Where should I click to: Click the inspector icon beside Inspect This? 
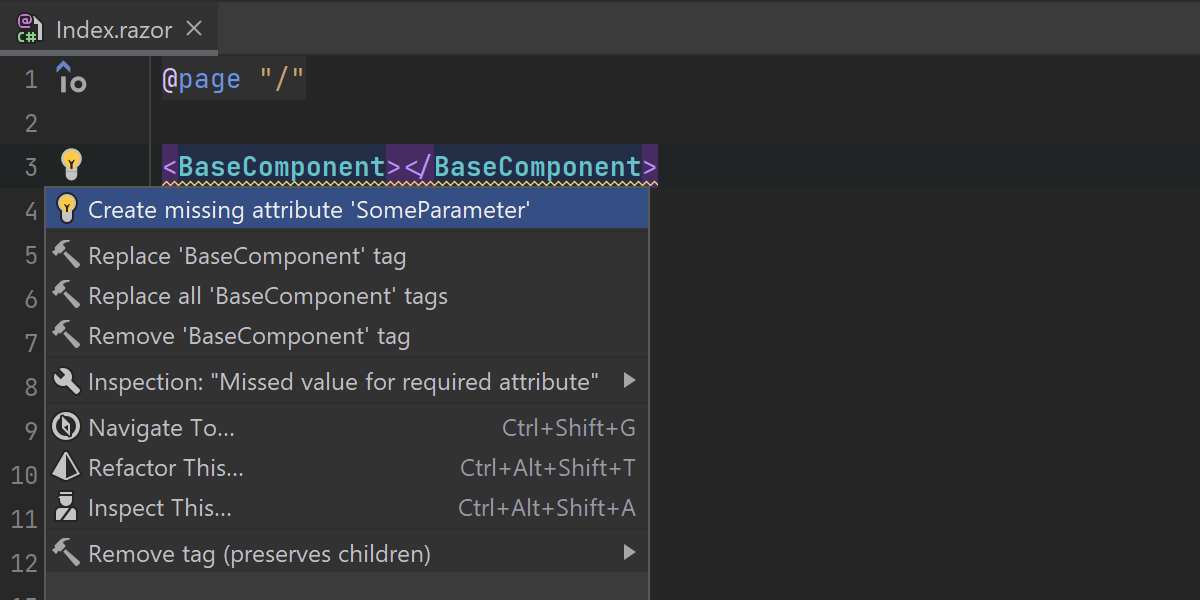coord(66,508)
